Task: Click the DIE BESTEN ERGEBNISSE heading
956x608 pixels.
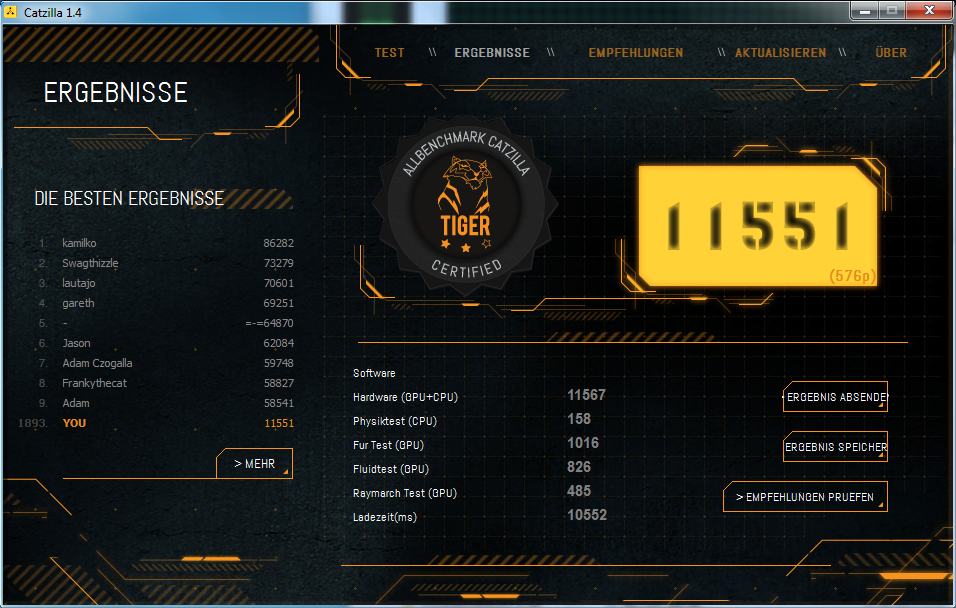Action: point(129,198)
